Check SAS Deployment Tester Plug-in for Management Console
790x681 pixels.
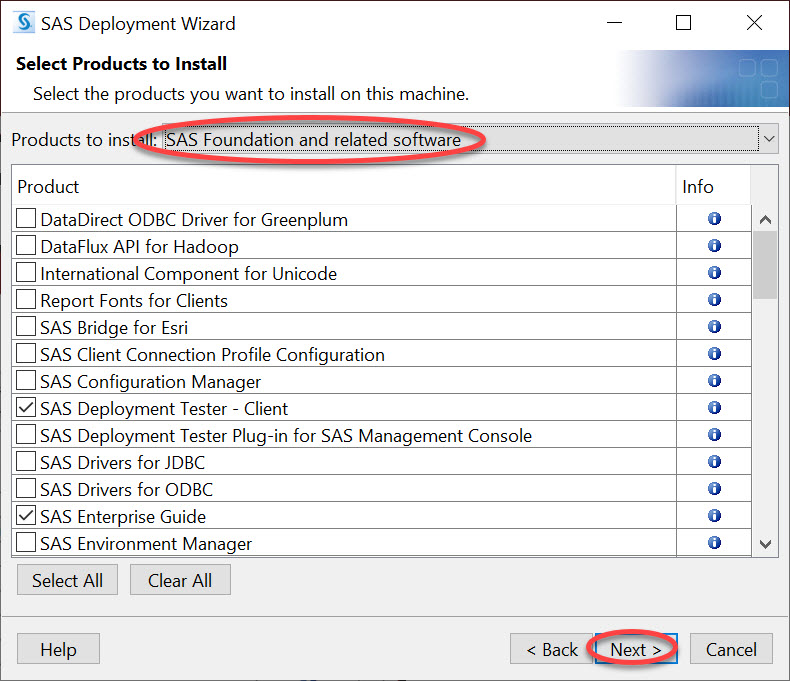coord(26,435)
